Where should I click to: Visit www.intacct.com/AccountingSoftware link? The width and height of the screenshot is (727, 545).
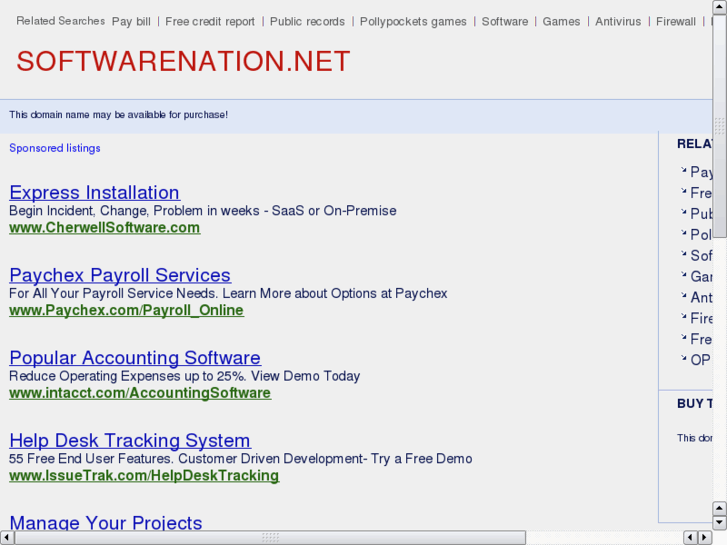pos(140,393)
